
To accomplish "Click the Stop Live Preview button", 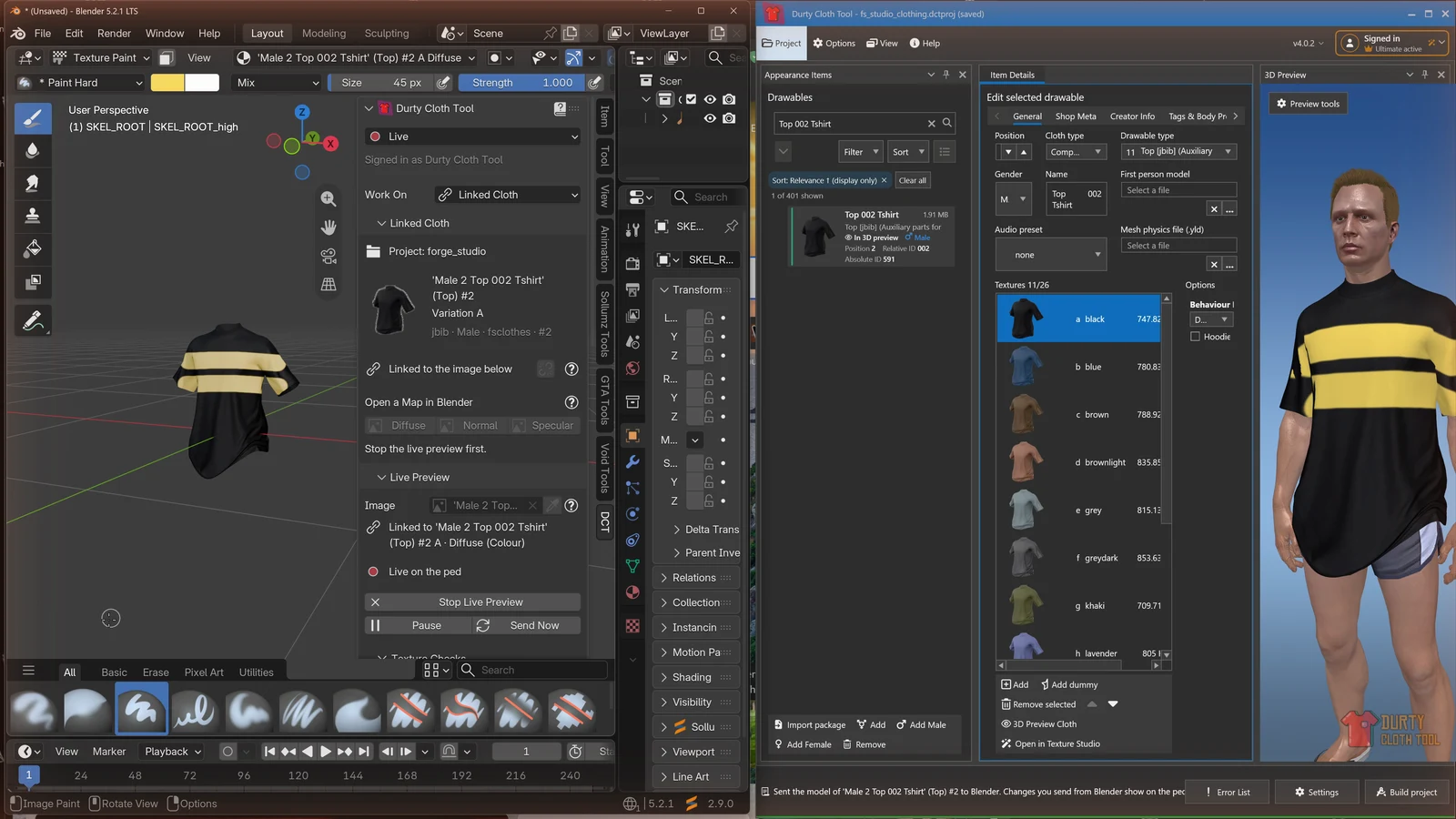I will click(472, 602).
